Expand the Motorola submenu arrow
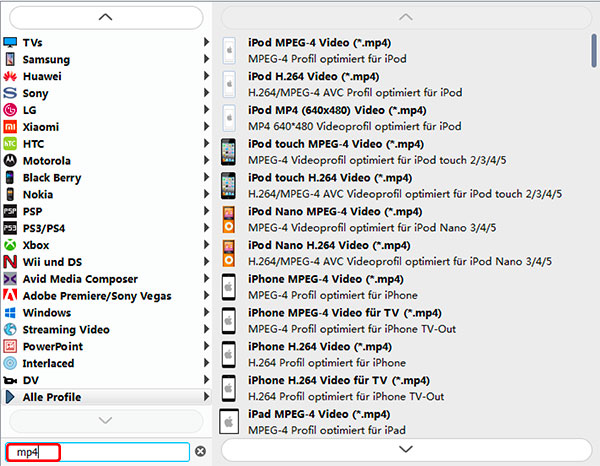 (x=206, y=160)
